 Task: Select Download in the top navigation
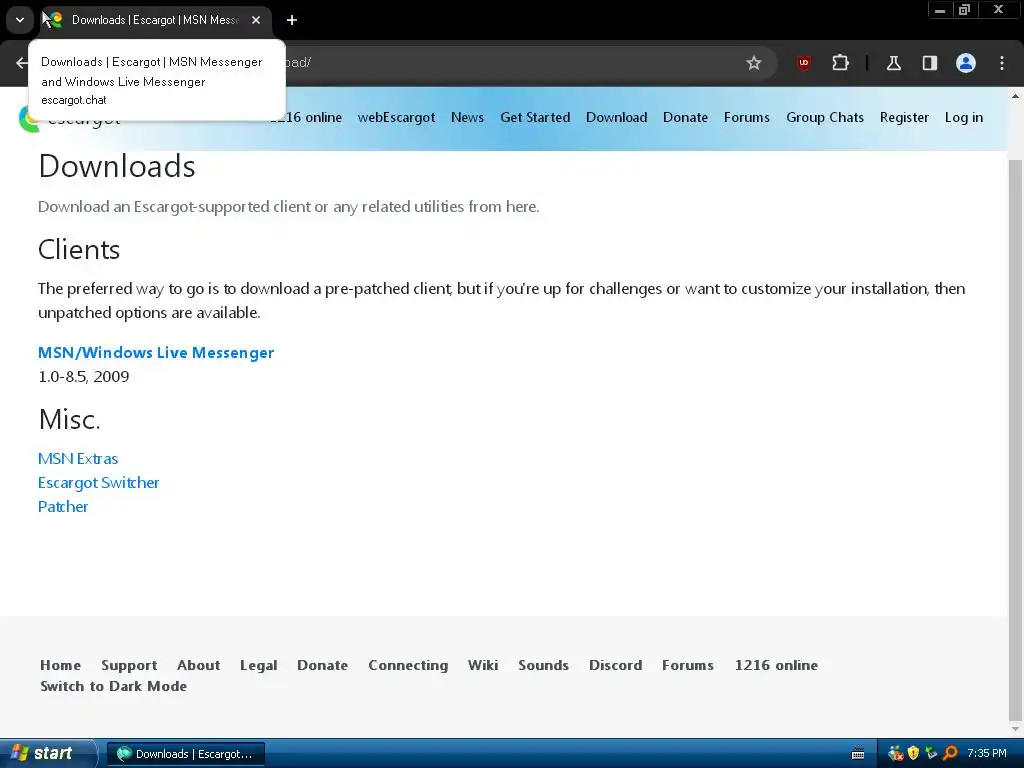coord(616,118)
